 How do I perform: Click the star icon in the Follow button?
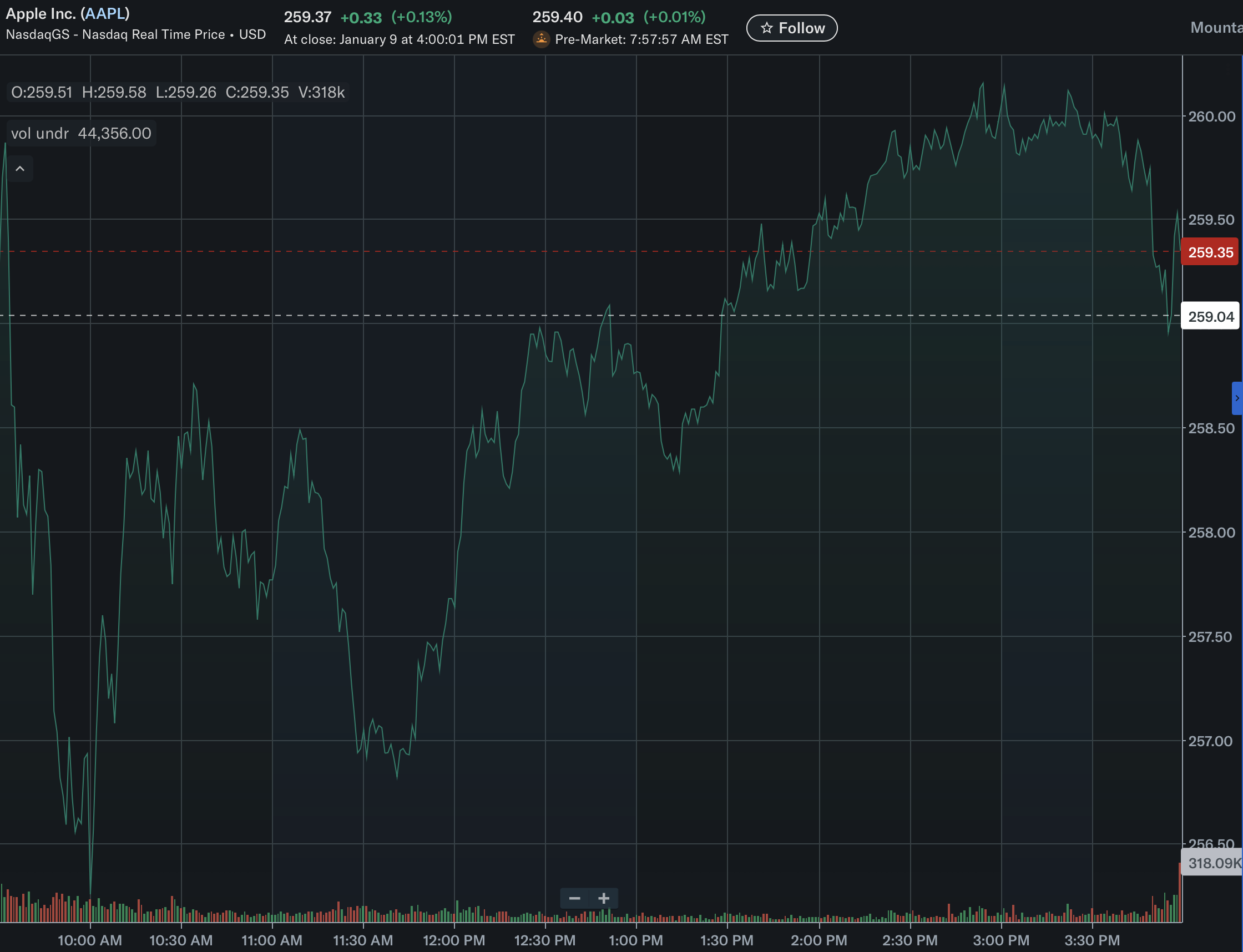pos(766,28)
